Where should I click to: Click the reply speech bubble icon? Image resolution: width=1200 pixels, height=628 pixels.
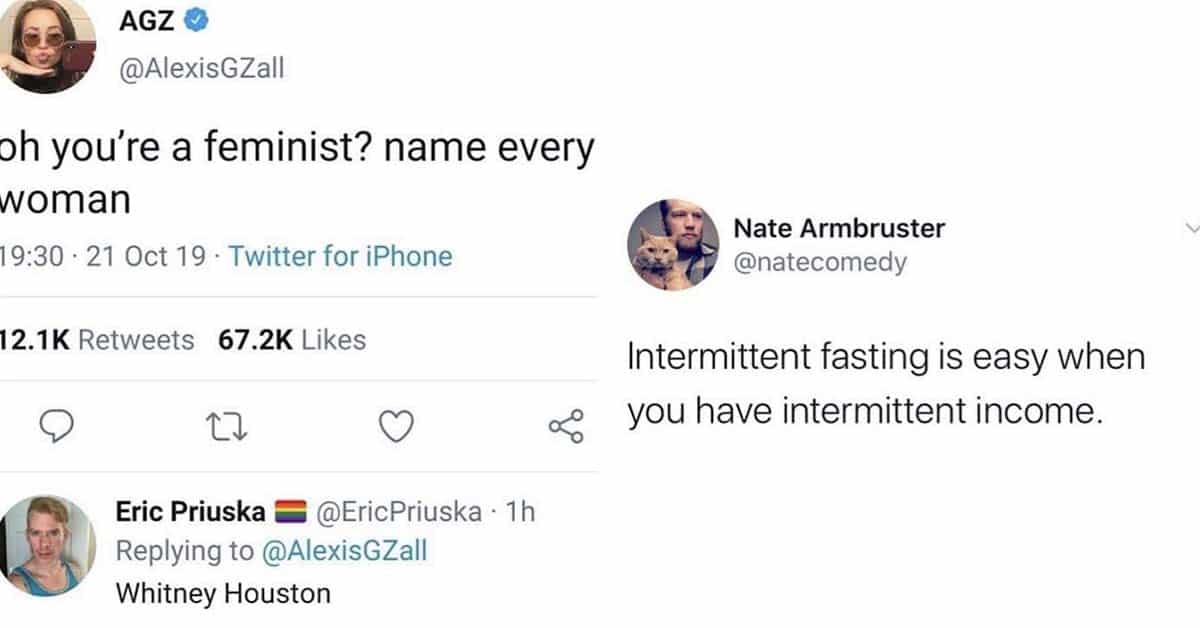59,427
